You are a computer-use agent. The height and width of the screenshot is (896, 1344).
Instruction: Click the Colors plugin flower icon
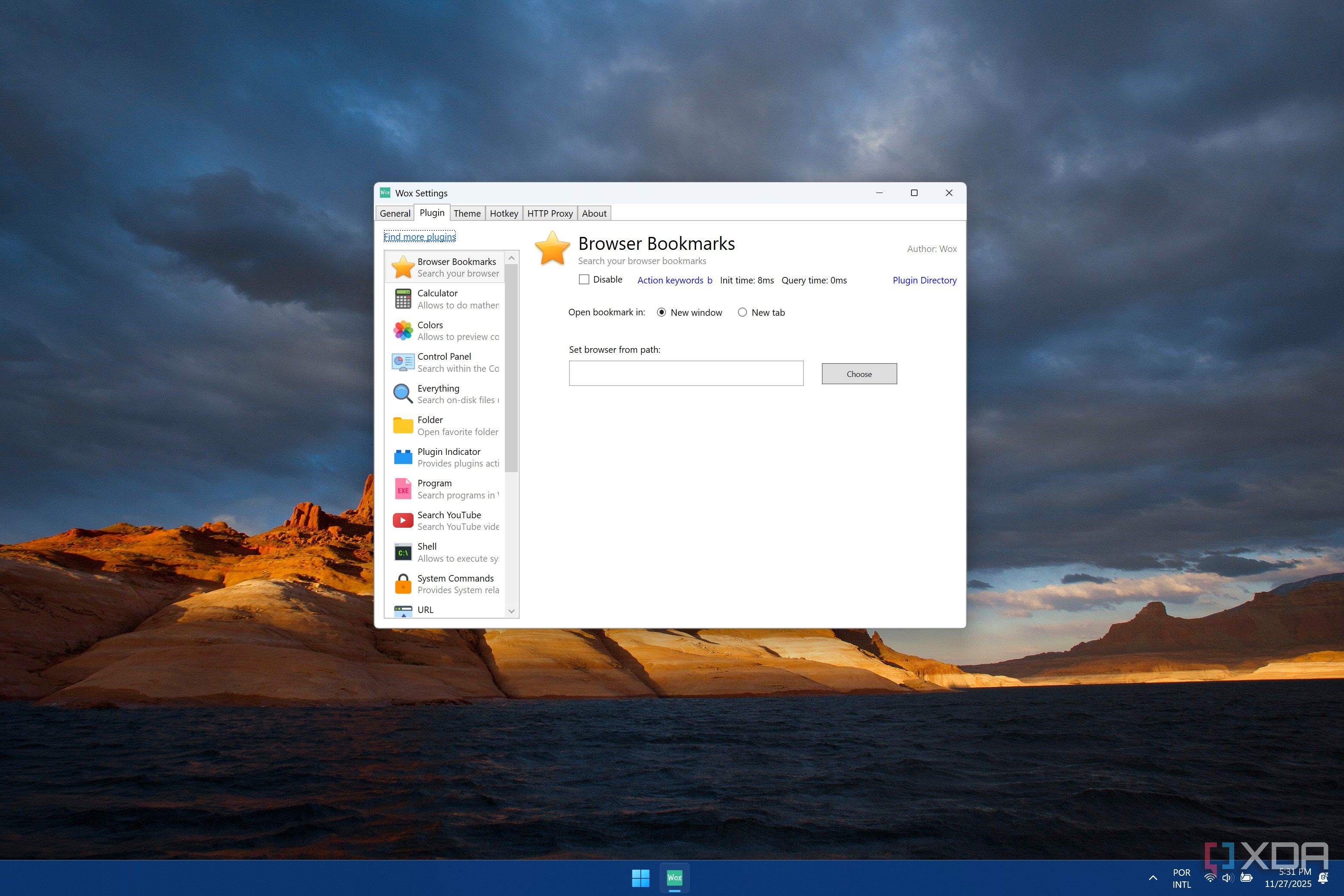pos(403,330)
